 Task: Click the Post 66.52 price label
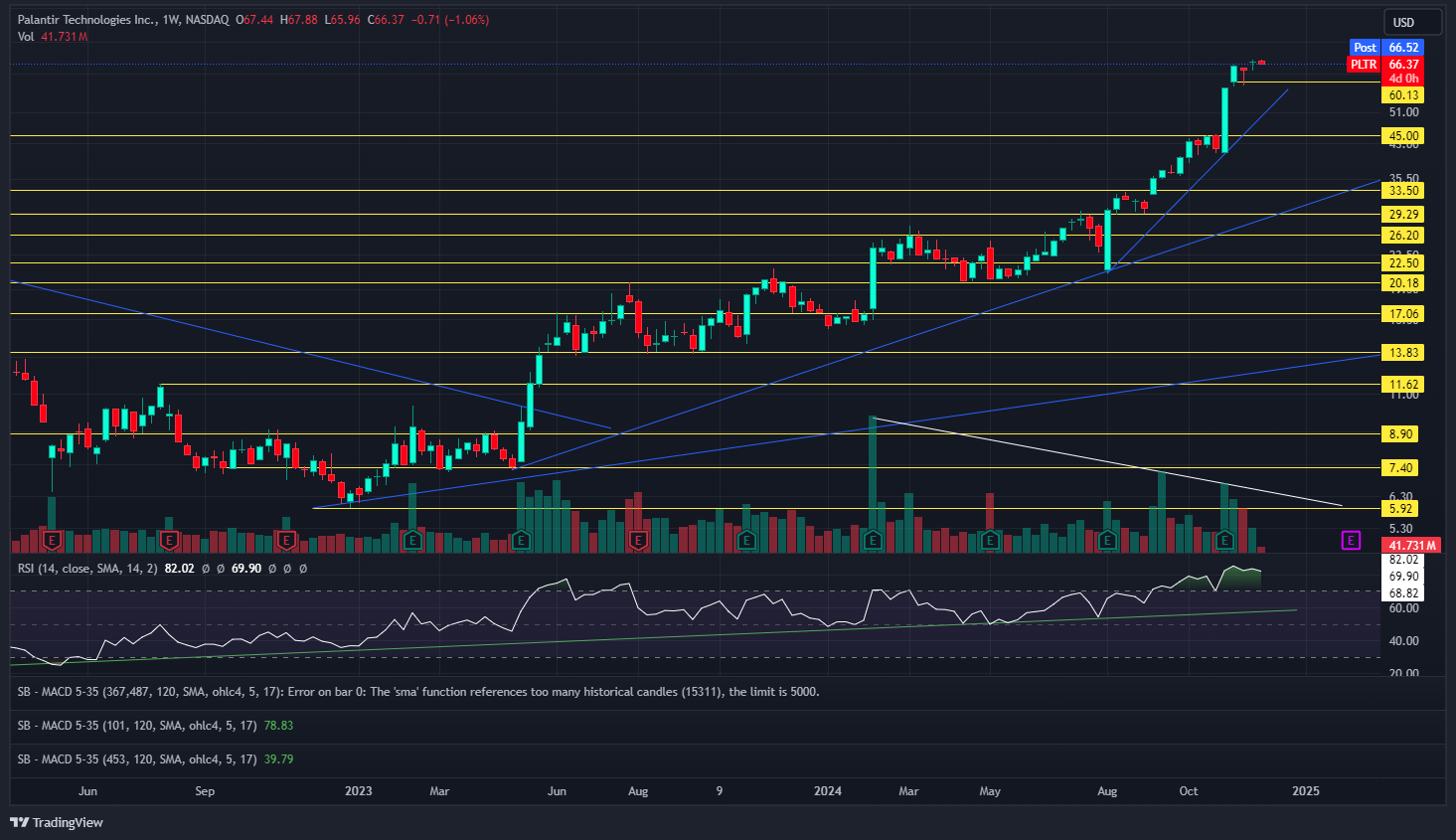click(x=1386, y=48)
